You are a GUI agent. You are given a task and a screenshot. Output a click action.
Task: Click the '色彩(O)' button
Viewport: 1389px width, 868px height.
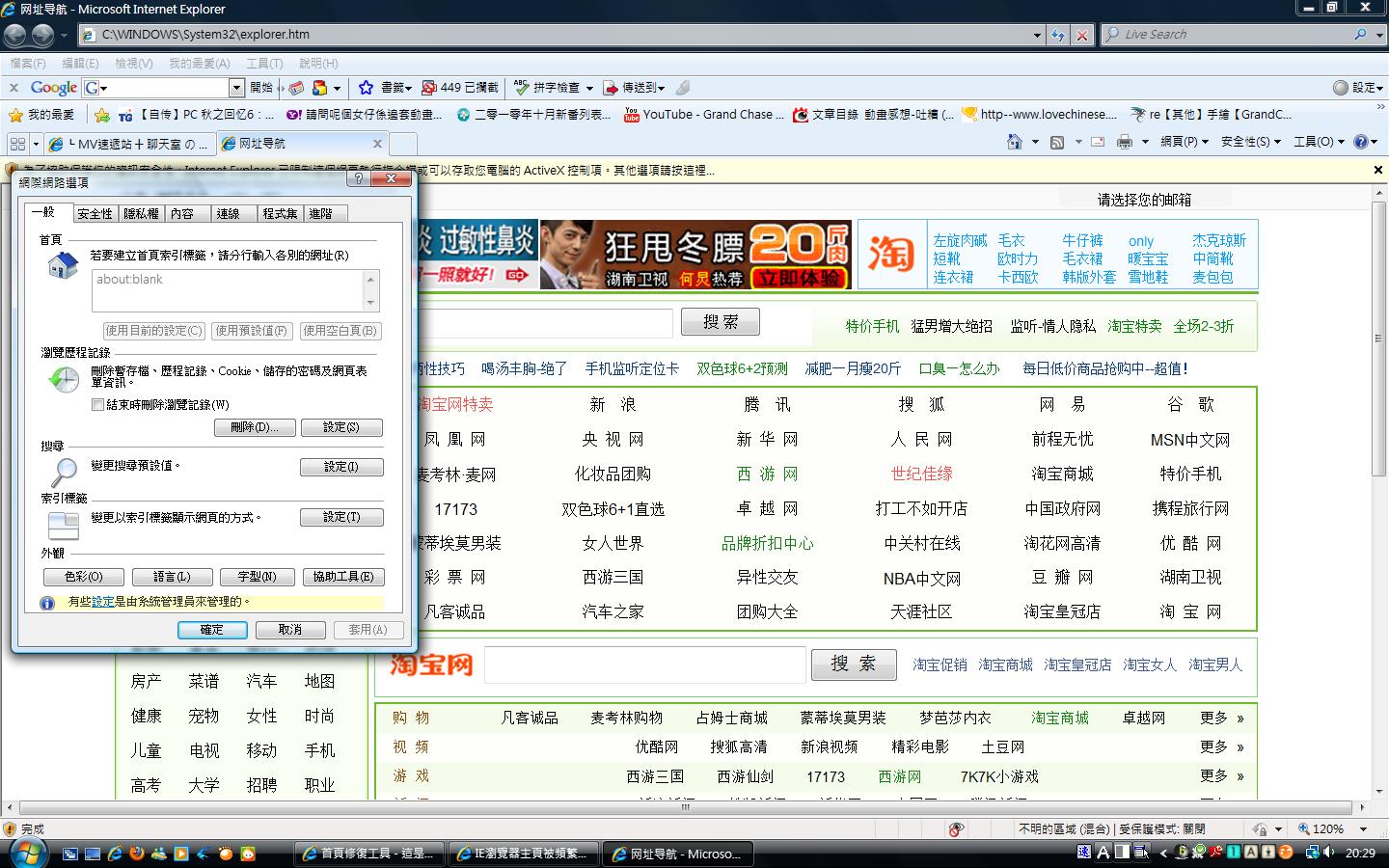click(84, 577)
